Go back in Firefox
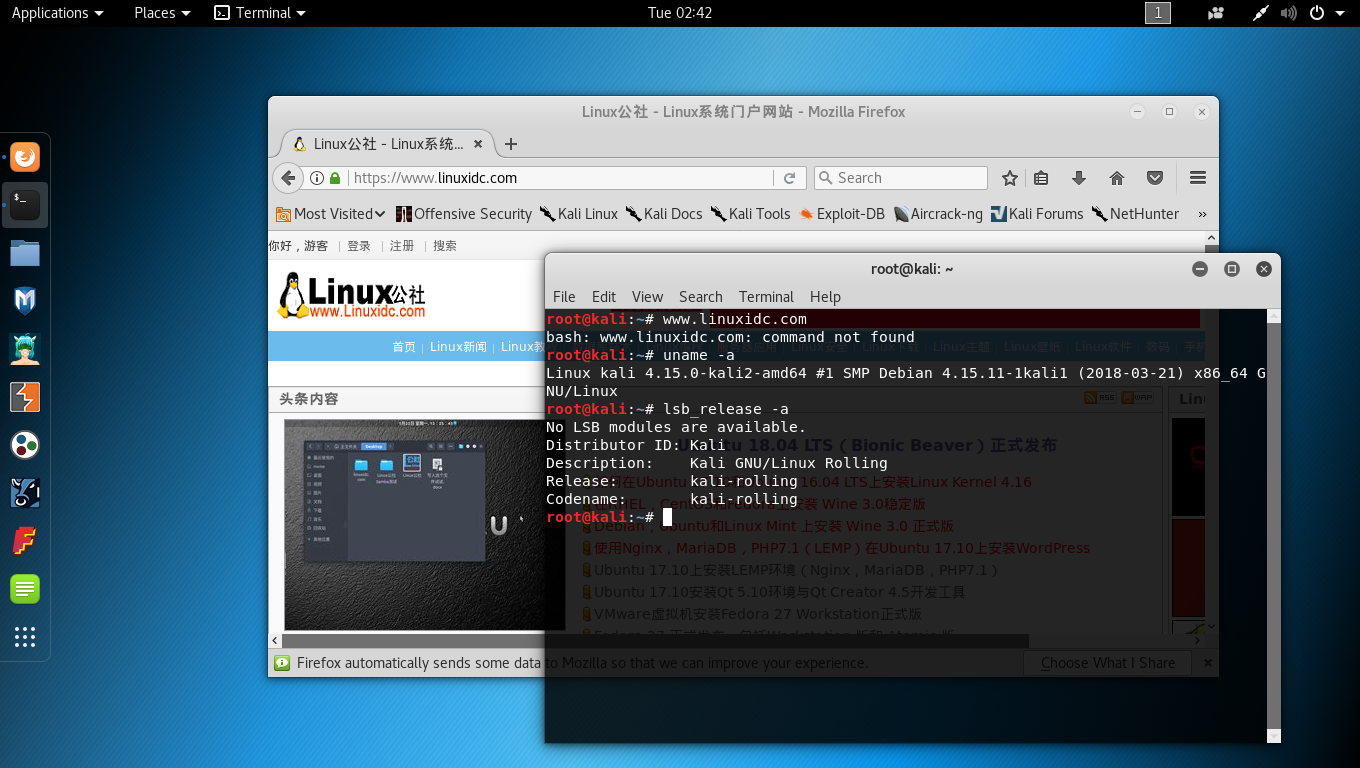 pyautogui.click(x=288, y=178)
